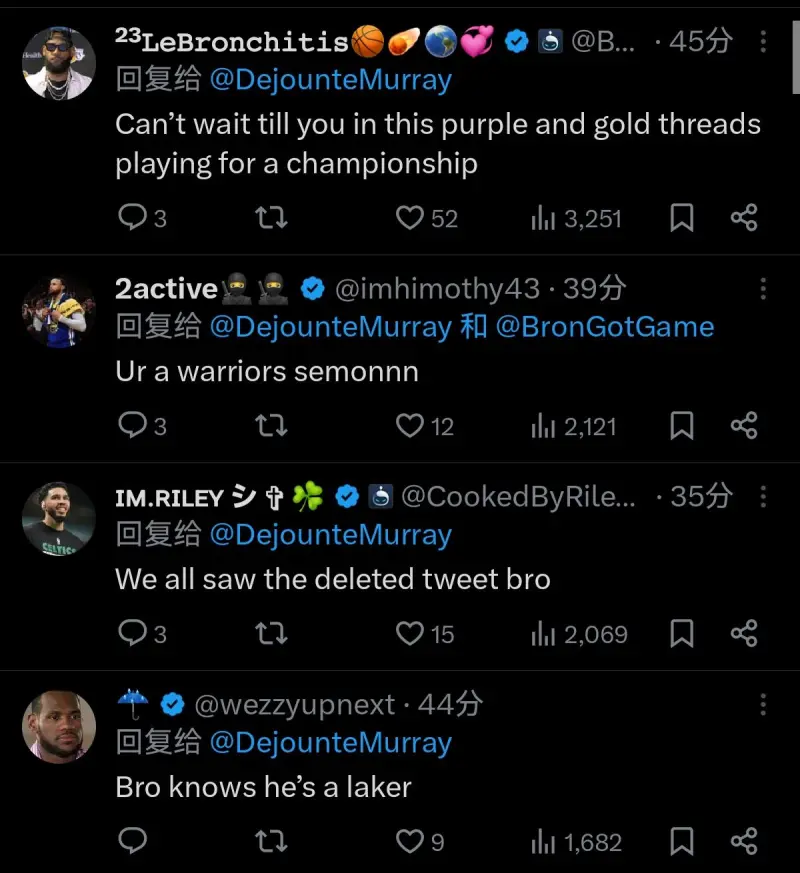Image resolution: width=800 pixels, height=873 pixels.
Task: Share the 'purple and gold threads' tweet
Action: (743, 217)
